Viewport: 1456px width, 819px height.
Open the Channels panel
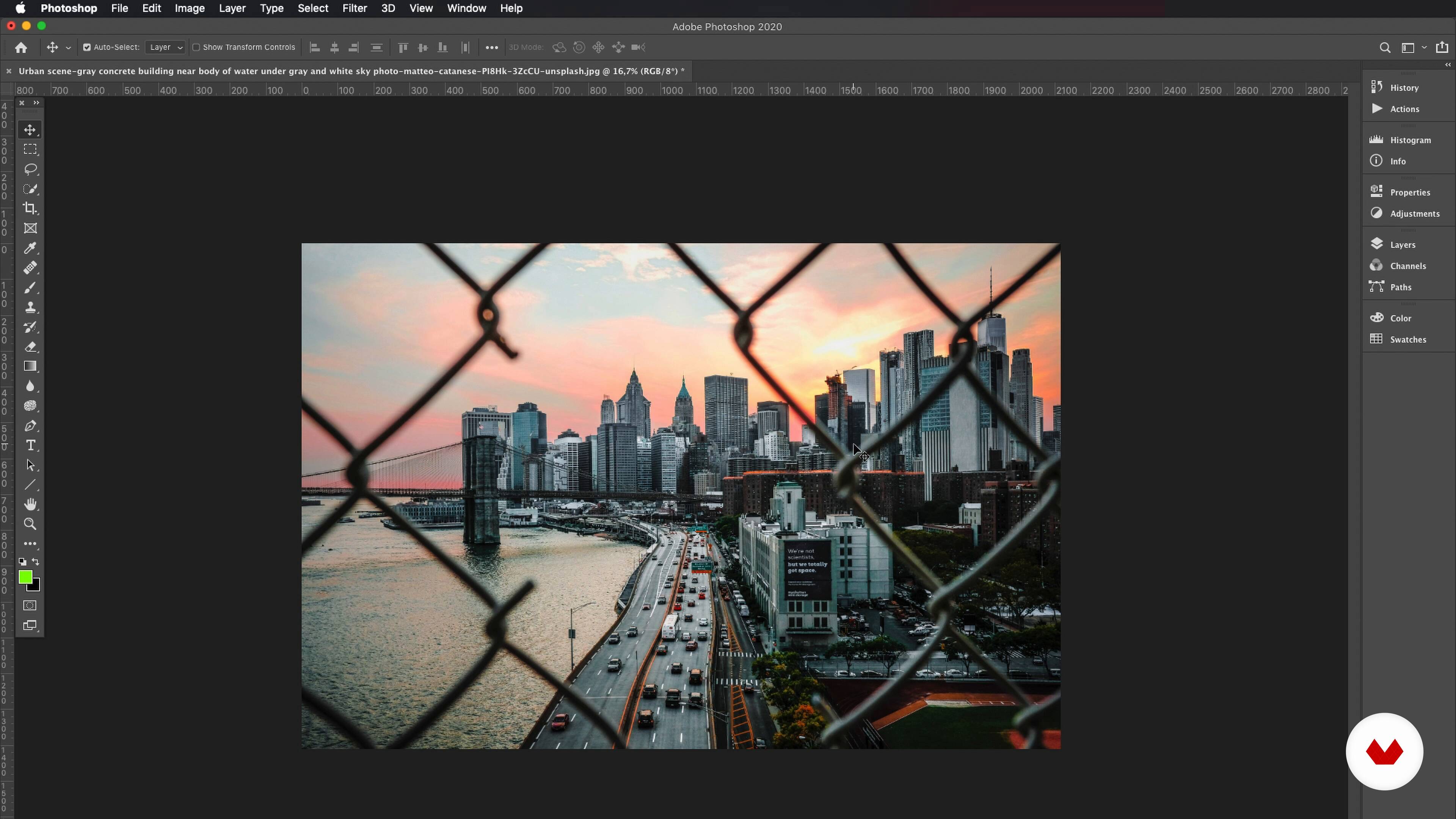[x=1398, y=266]
